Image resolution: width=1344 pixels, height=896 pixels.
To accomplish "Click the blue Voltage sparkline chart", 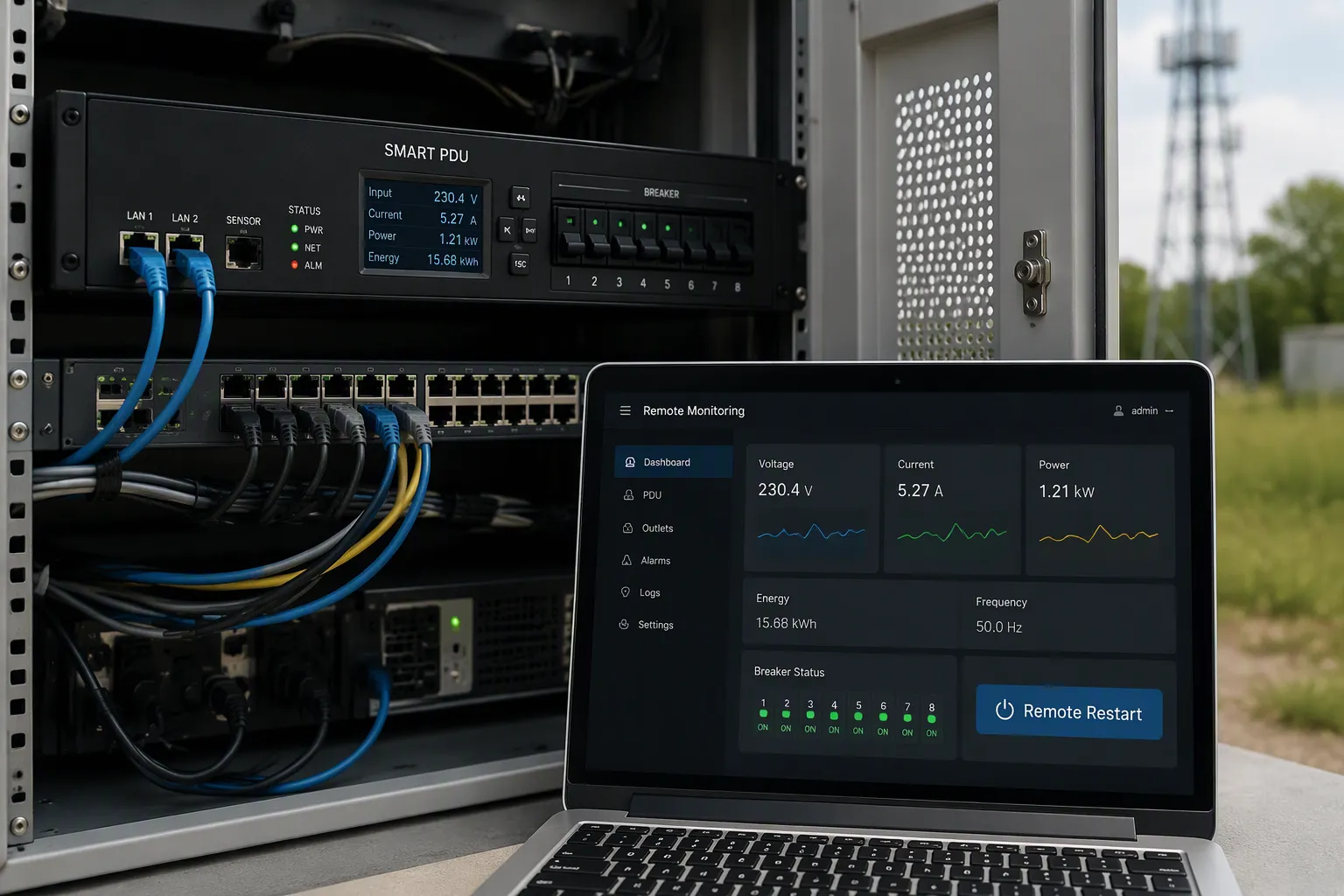I will [x=811, y=531].
